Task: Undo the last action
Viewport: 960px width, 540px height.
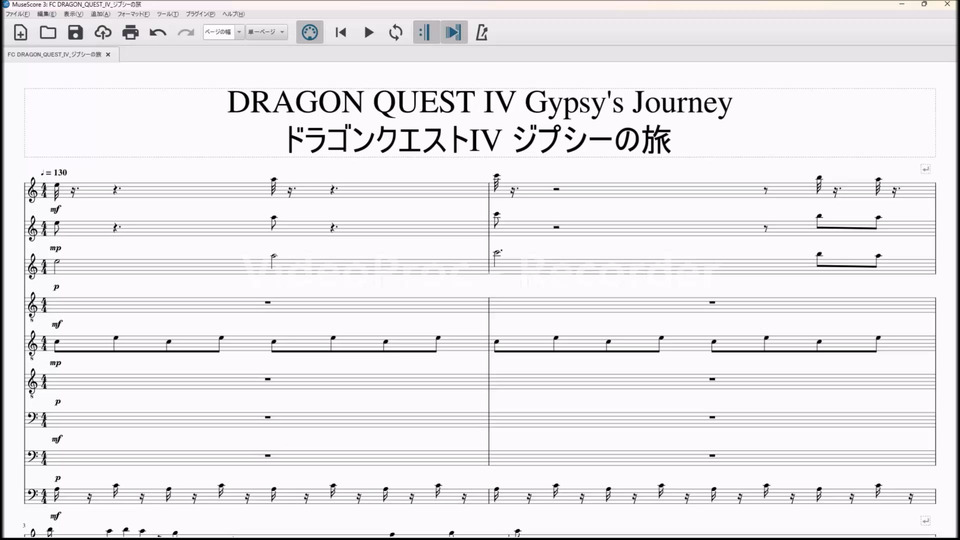Action: [158, 32]
